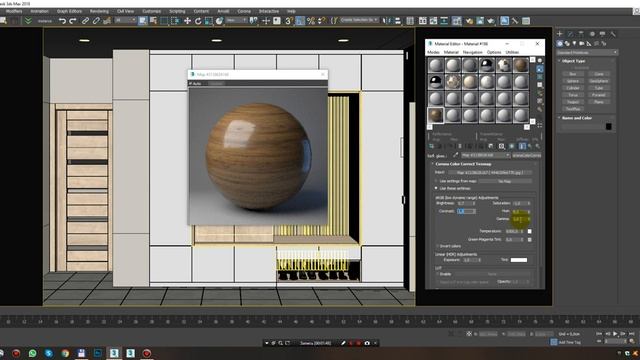Collapse the Object Type rollout
Image resolution: width=640 pixels, height=360 pixels.
coord(573,61)
